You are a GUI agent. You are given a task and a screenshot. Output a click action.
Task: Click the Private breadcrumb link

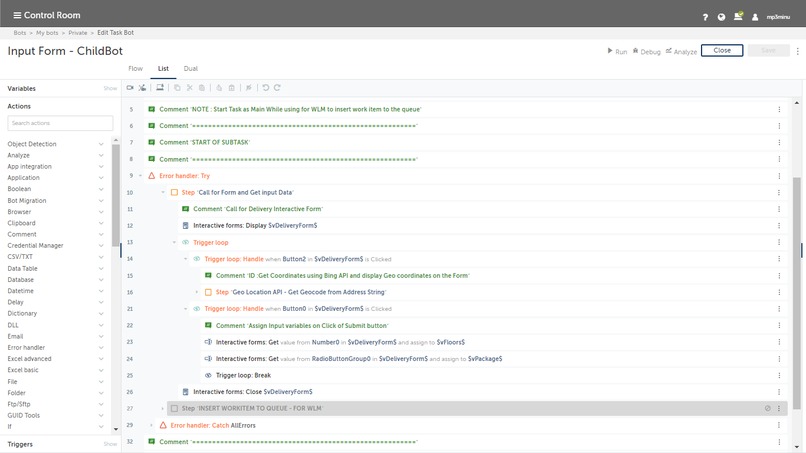[x=78, y=32]
